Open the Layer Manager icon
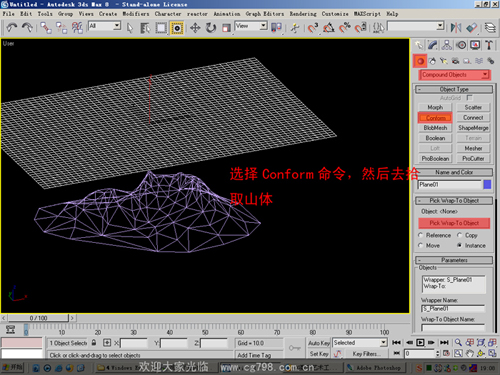The width and height of the screenshot is (500, 375). pyautogui.click(x=490, y=27)
